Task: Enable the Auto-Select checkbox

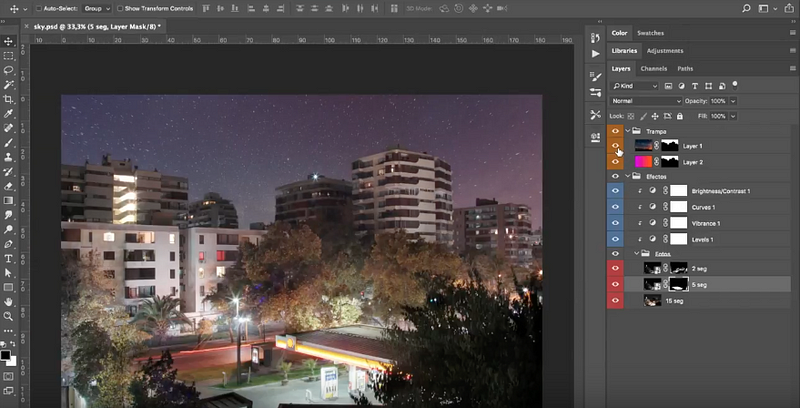Action: pos(39,9)
